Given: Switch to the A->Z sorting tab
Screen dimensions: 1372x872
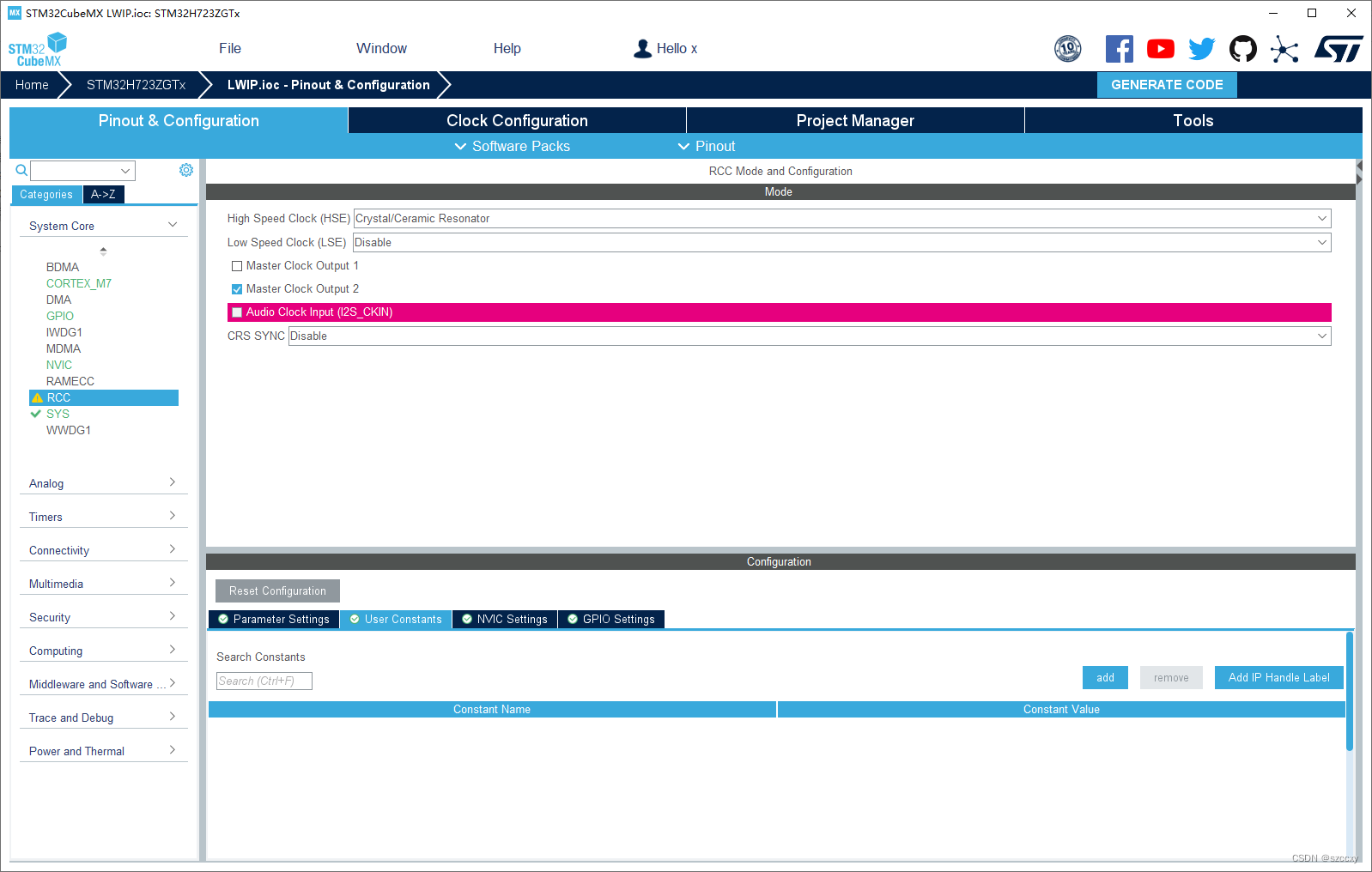Looking at the screenshot, I should click(x=104, y=195).
